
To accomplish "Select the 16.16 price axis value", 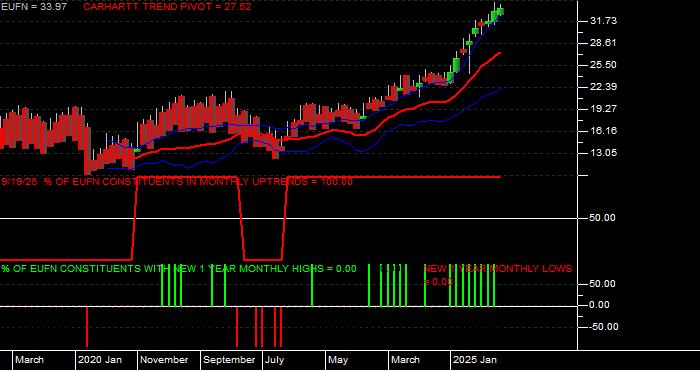I will [603, 131].
